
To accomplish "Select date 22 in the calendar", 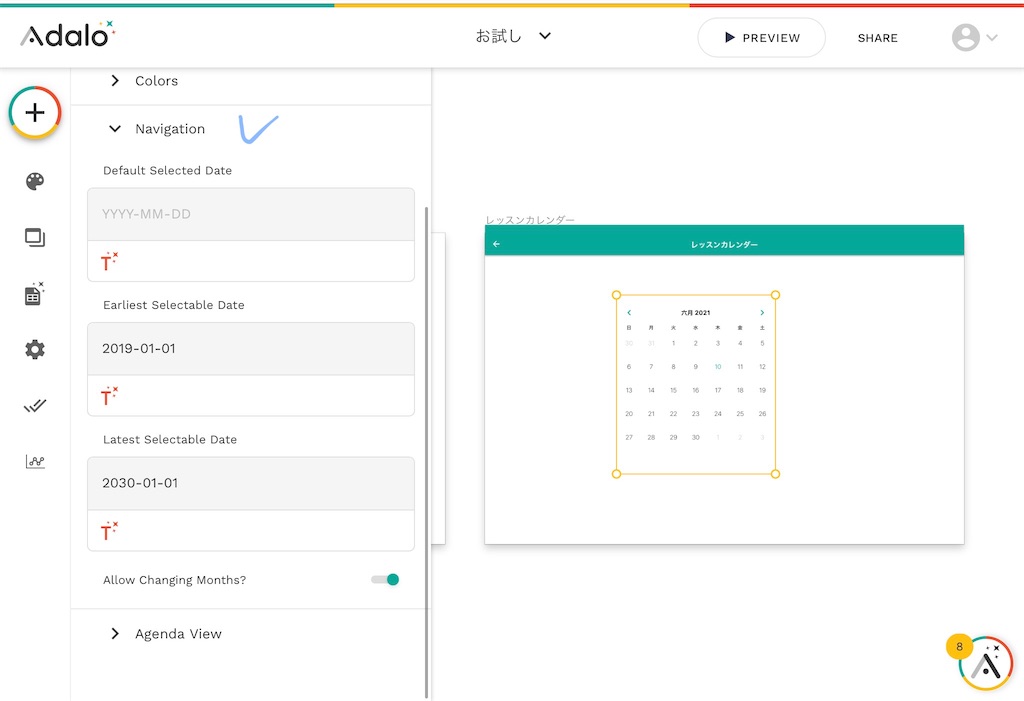I will [673, 414].
